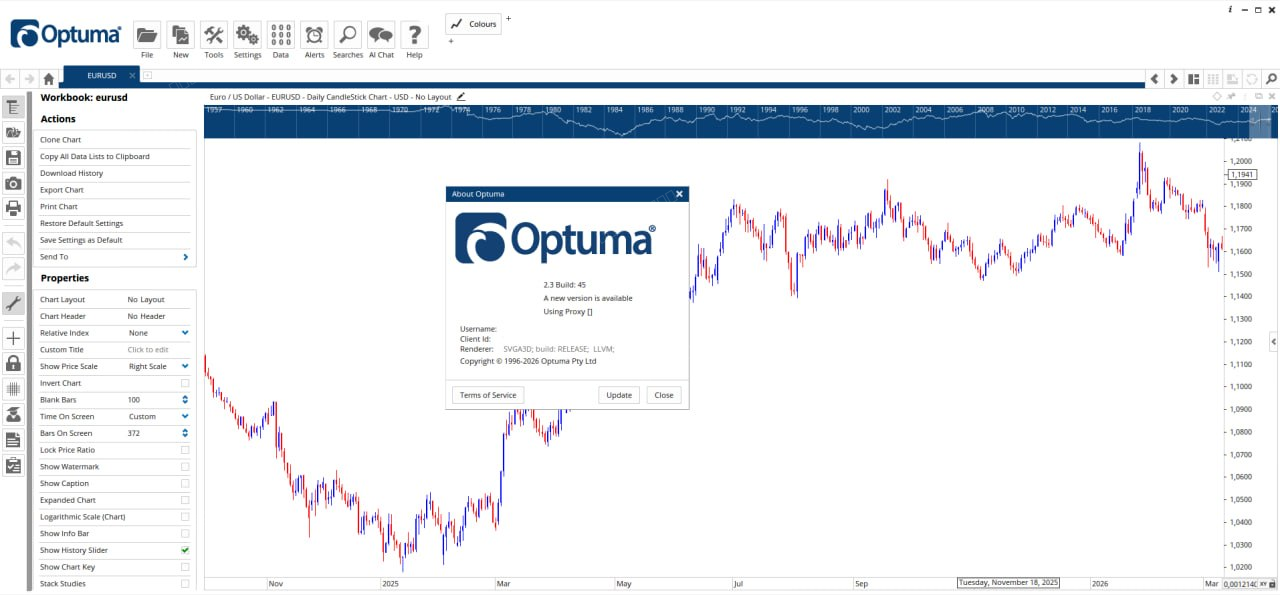Open the Settings gear icon
Viewport: 1280px width, 595px height.
click(x=247, y=36)
